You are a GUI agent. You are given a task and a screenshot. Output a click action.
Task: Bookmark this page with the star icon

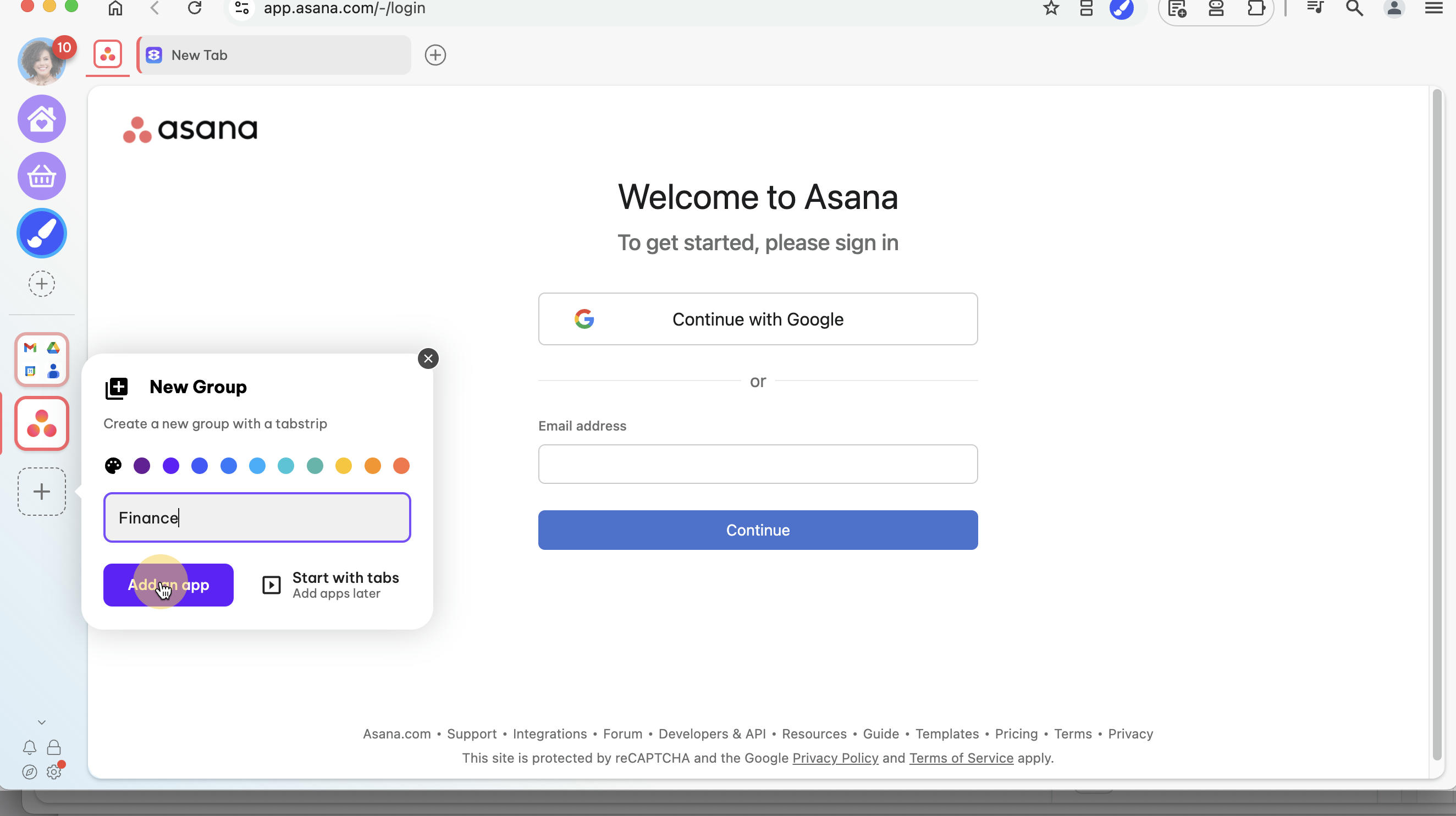(1051, 8)
